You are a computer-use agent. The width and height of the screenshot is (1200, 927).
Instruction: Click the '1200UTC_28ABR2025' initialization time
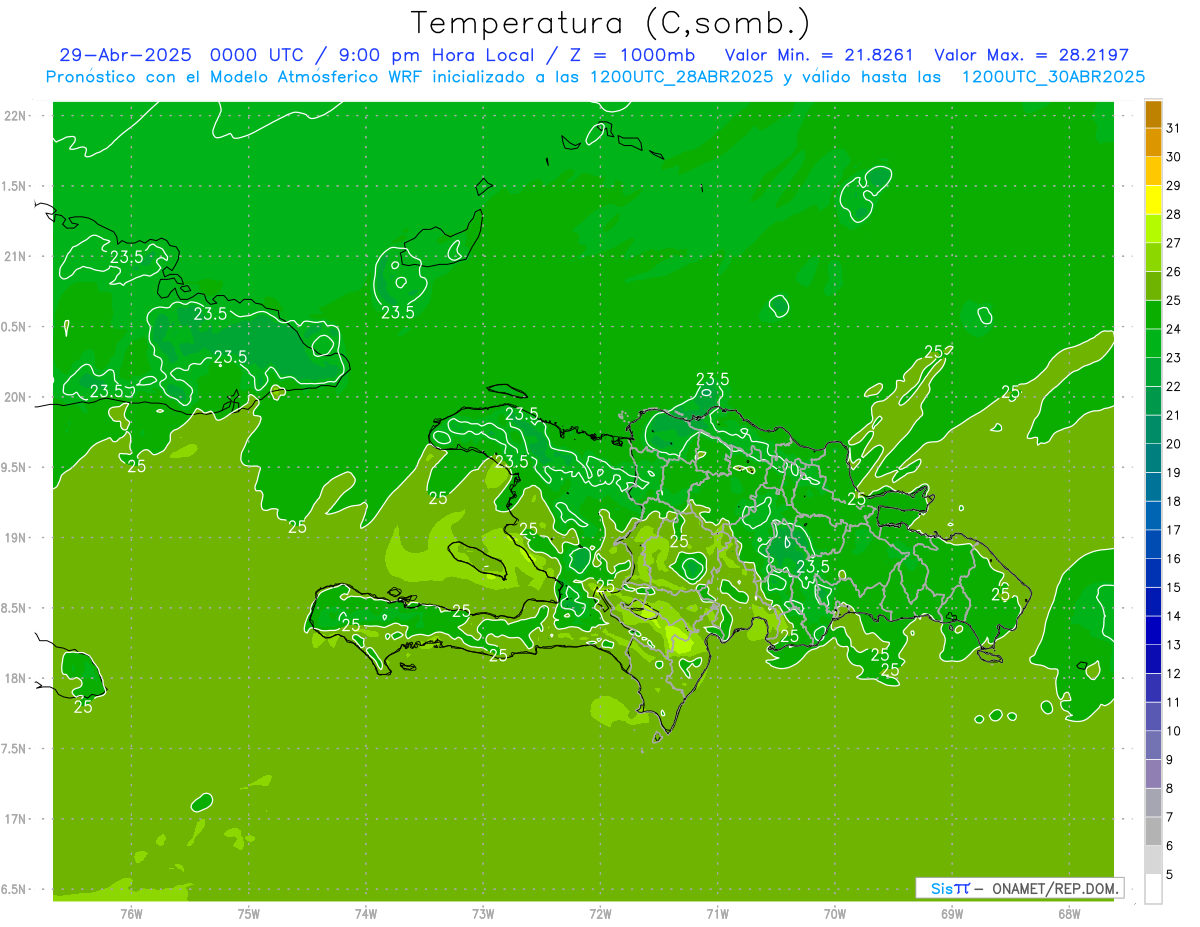click(x=680, y=77)
